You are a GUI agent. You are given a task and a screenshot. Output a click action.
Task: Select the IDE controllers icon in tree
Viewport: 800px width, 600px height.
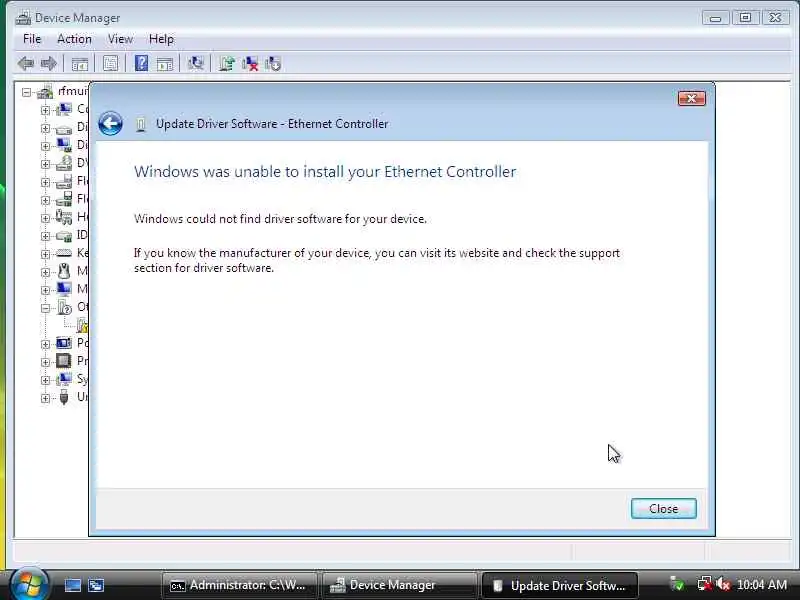[x=64, y=235]
